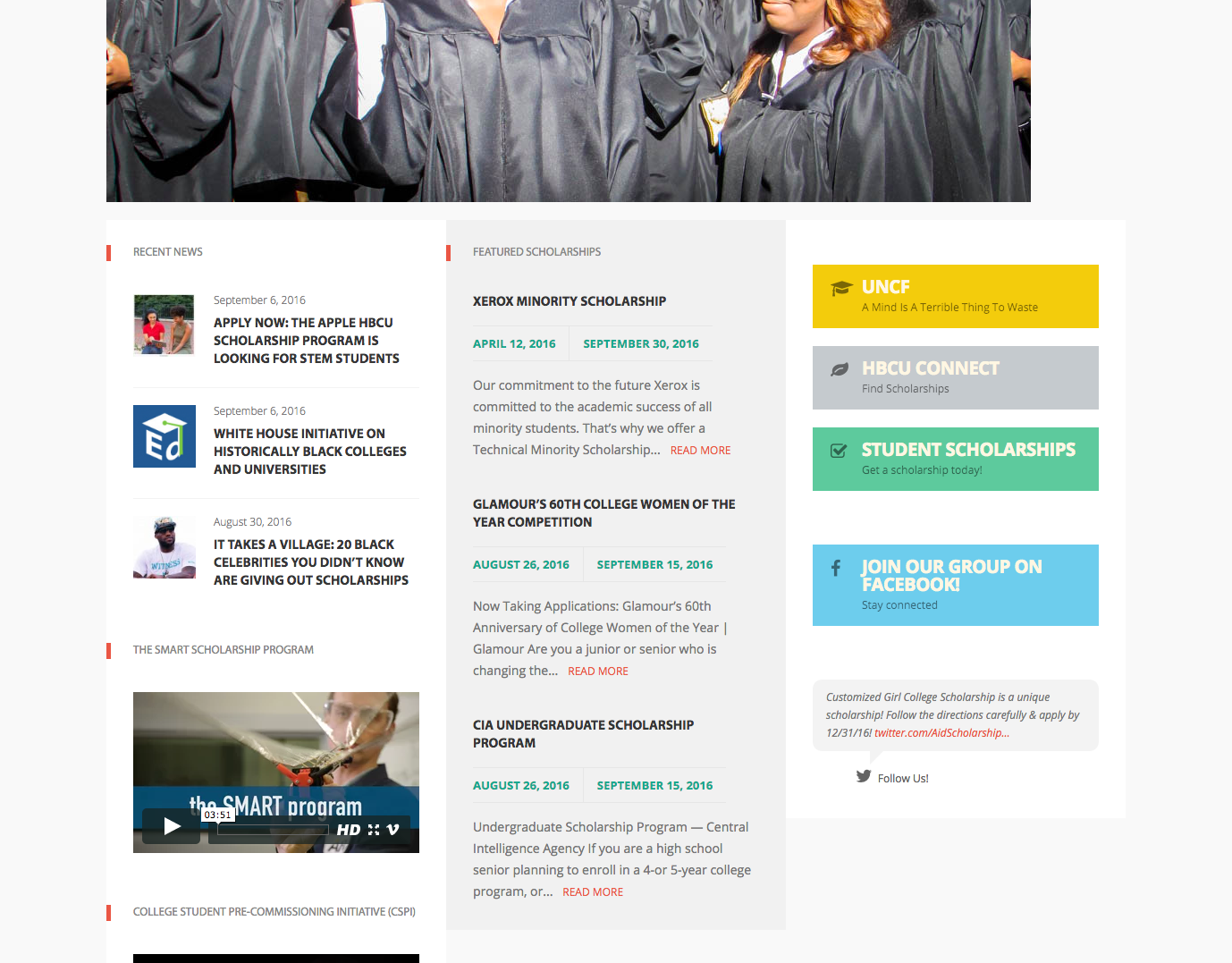Click the Apple HBCU article thumbnail of students
Image resolution: width=1232 pixels, height=963 pixels.
[x=165, y=325]
